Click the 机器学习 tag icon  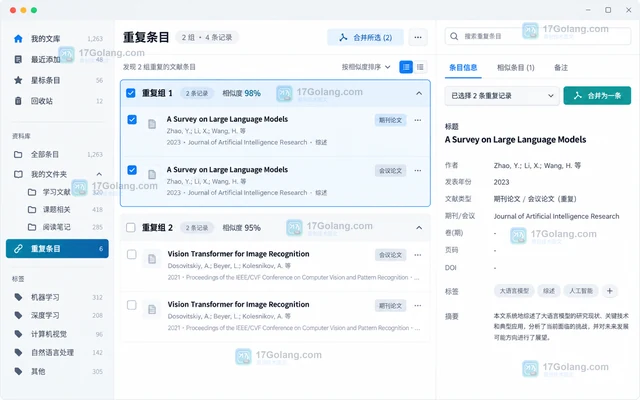[18, 297]
